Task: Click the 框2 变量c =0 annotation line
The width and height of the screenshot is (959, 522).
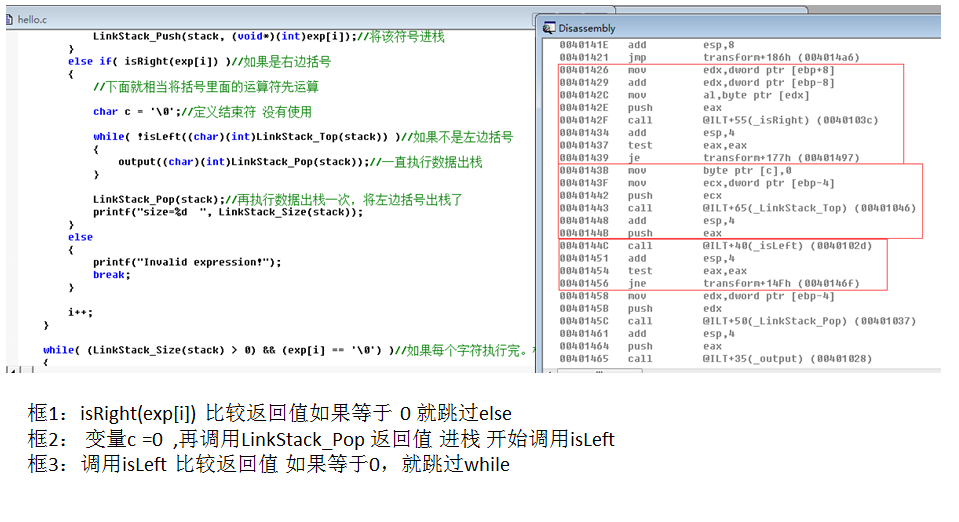Action: click(321, 439)
